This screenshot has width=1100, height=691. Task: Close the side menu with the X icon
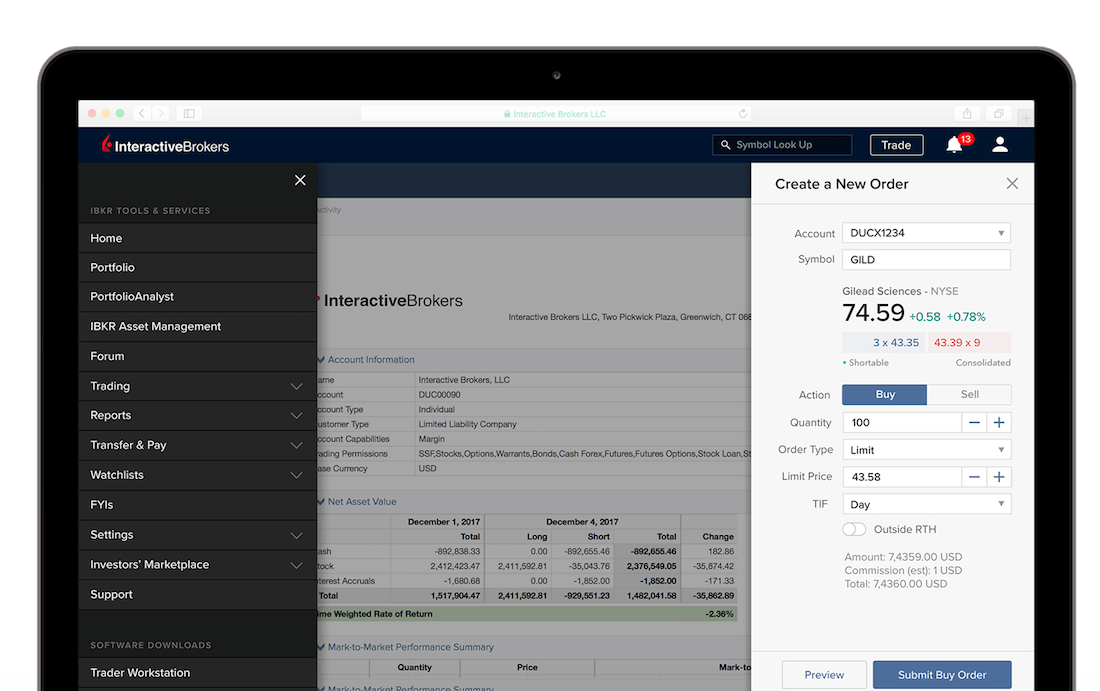tap(300, 180)
